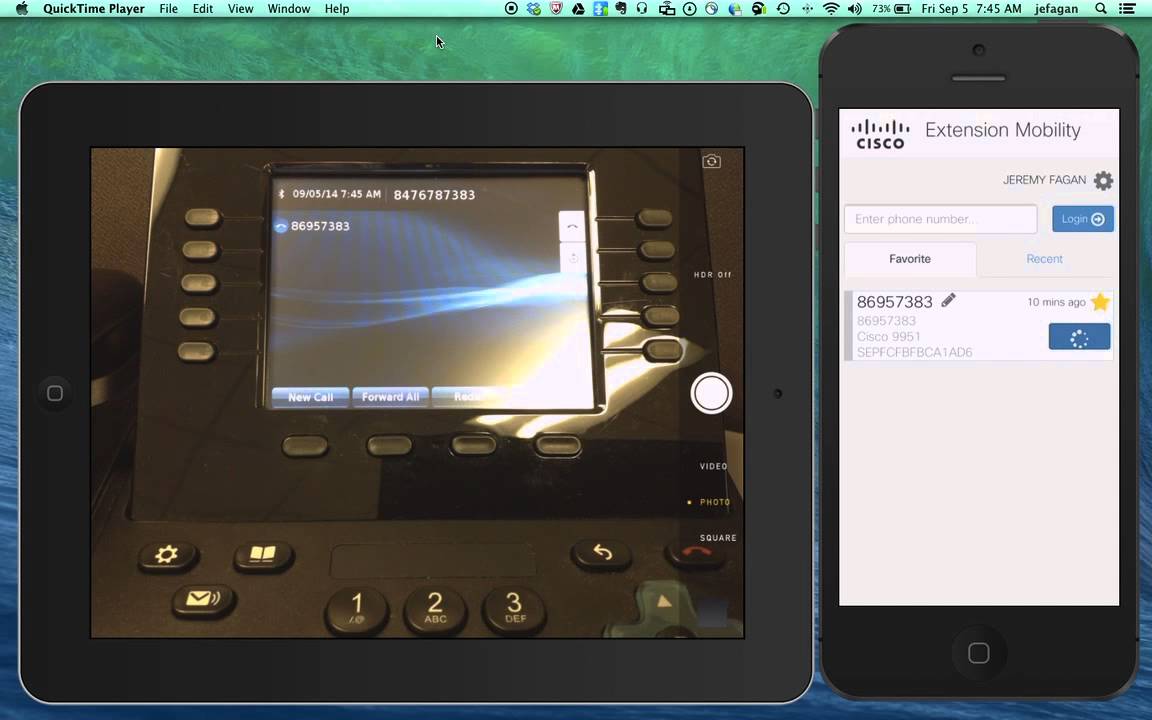
Task: Click the Login button
Action: pyautogui.click(x=1082, y=219)
